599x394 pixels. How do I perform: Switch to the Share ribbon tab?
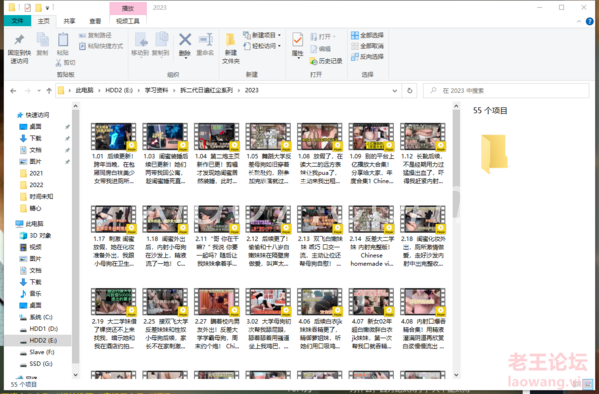[x=69, y=21]
